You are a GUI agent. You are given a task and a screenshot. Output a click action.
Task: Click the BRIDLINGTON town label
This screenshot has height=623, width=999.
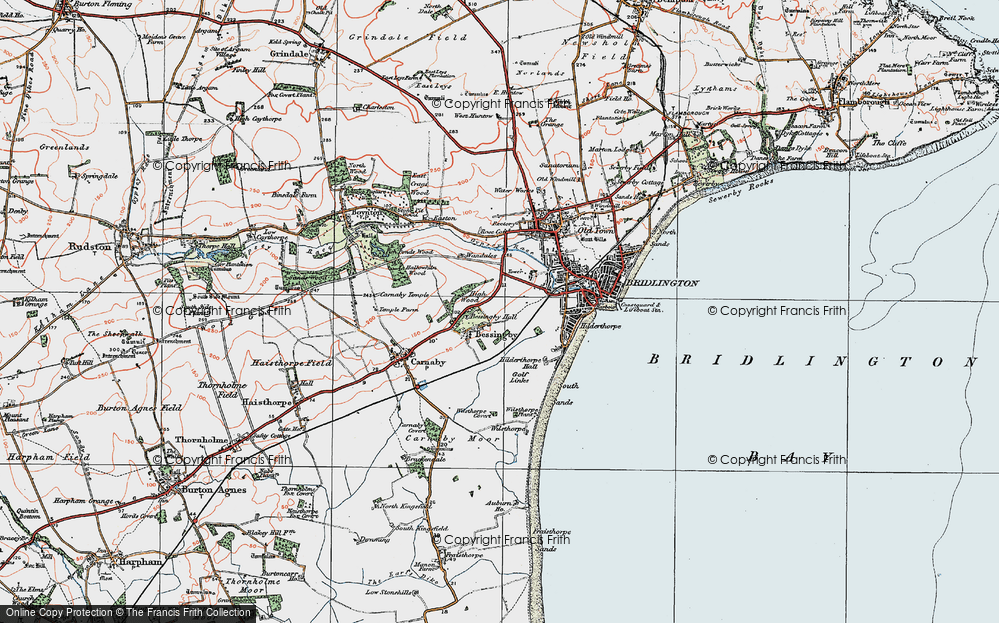click(x=662, y=283)
